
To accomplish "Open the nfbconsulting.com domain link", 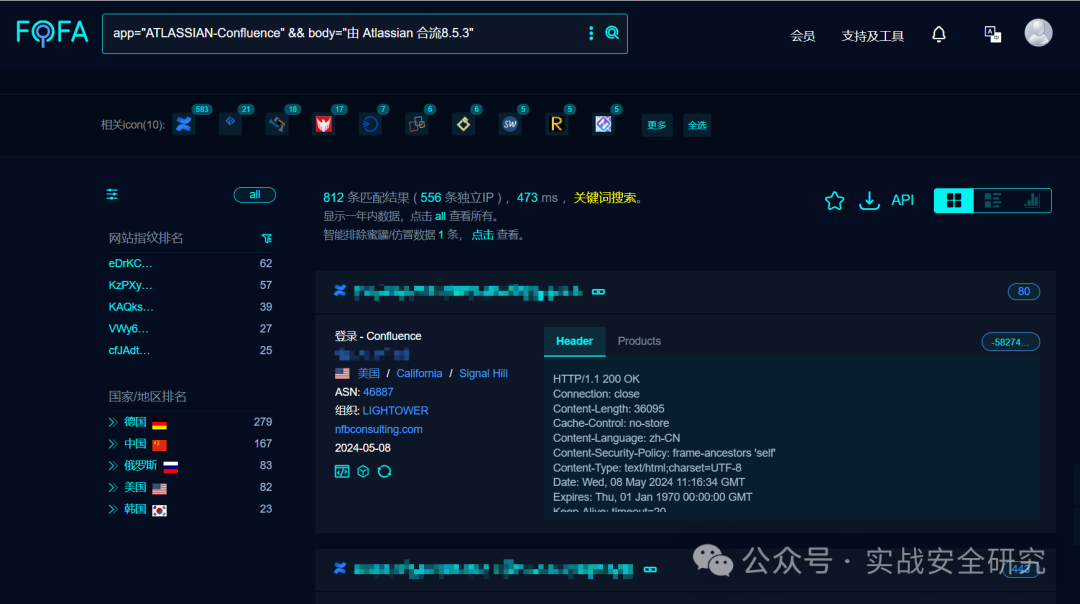I will pyautogui.click(x=378, y=429).
